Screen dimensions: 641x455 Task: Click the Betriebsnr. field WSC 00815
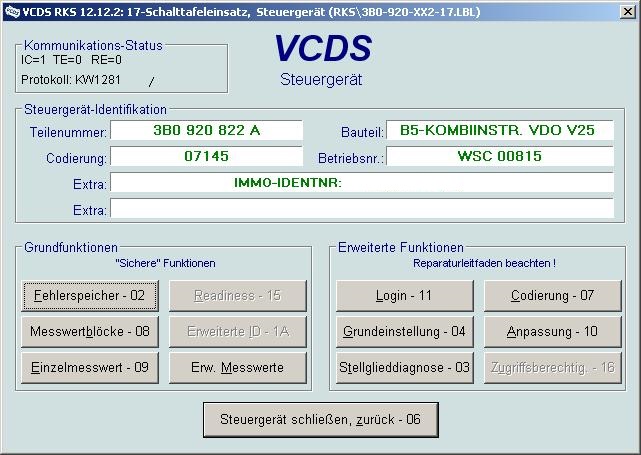(x=500, y=156)
